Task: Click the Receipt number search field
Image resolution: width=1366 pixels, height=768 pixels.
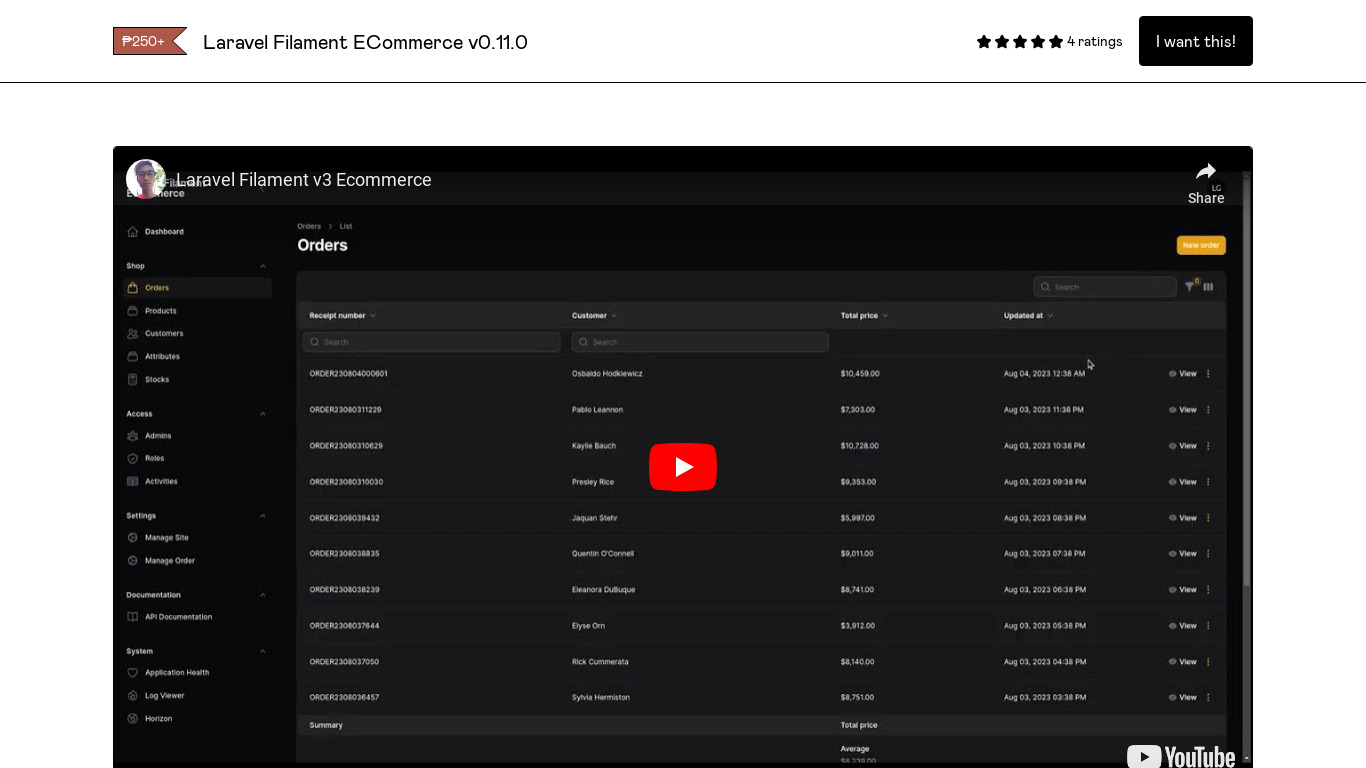Action: pos(432,342)
